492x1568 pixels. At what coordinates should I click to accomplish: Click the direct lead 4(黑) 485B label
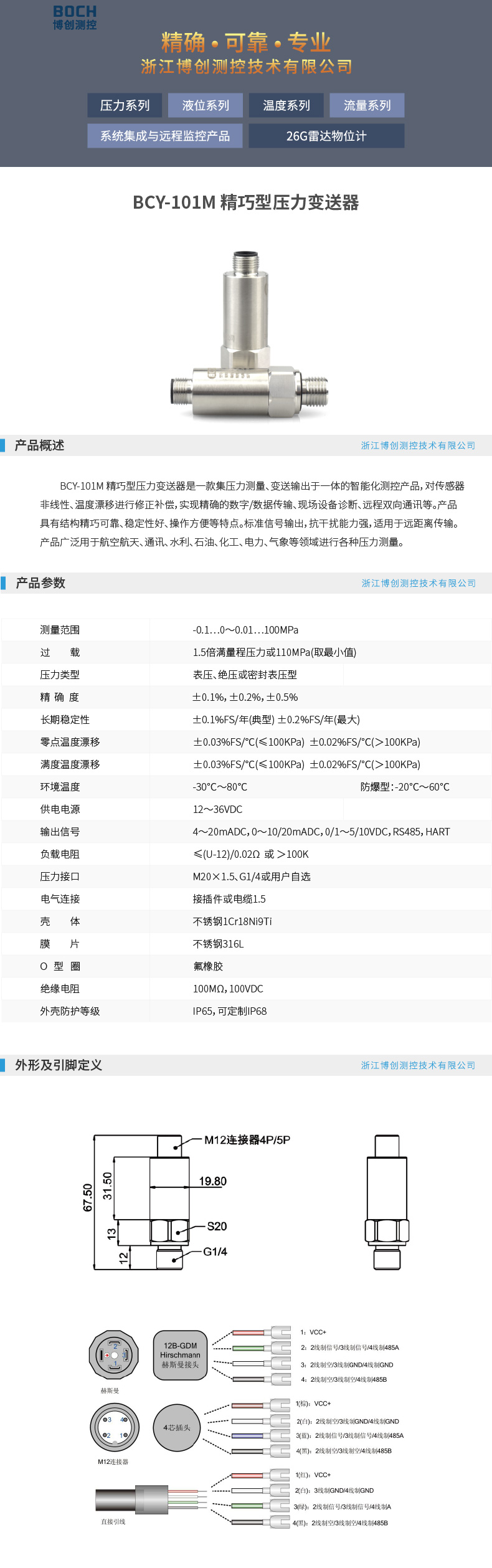[x=341, y=1523]
